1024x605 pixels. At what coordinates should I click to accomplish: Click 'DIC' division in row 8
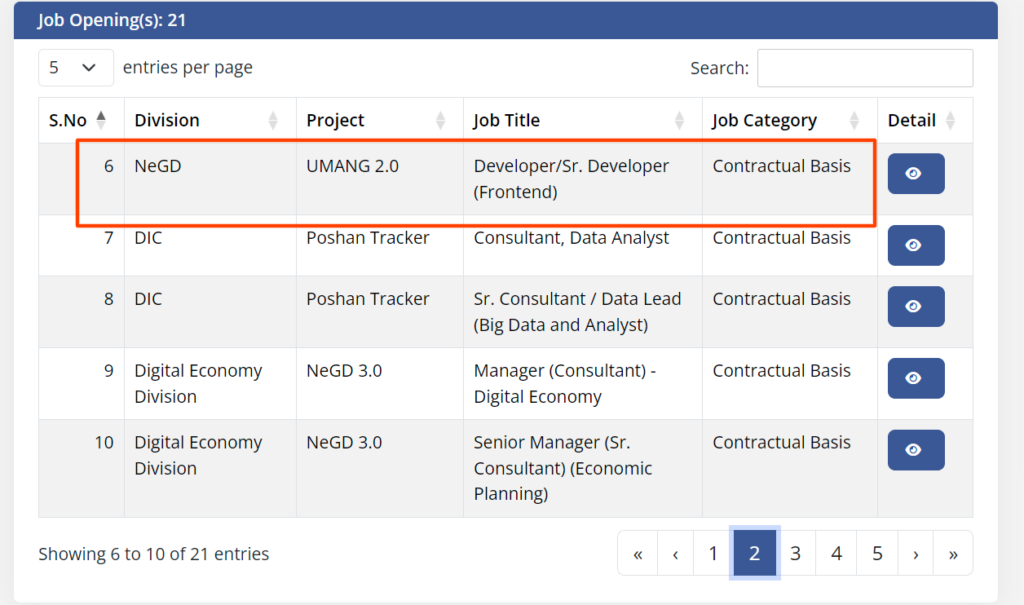[x=148, y=299]
